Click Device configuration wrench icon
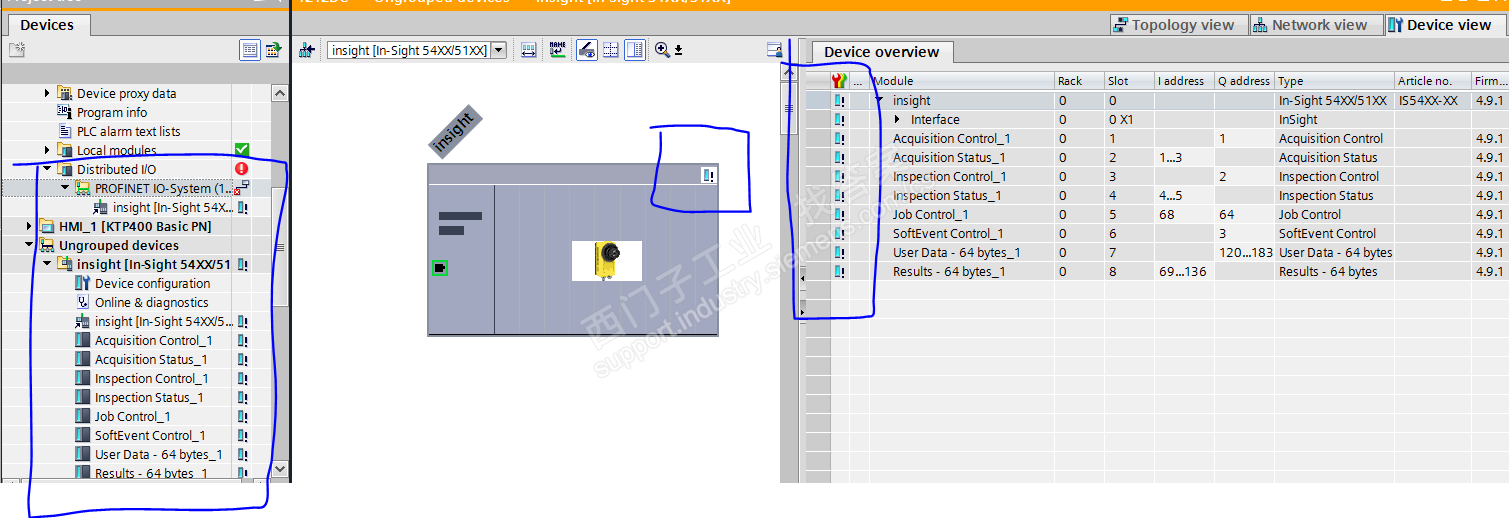Image resolution: width=1509 pixels, height=518 pixels. (x=83, y=283)
